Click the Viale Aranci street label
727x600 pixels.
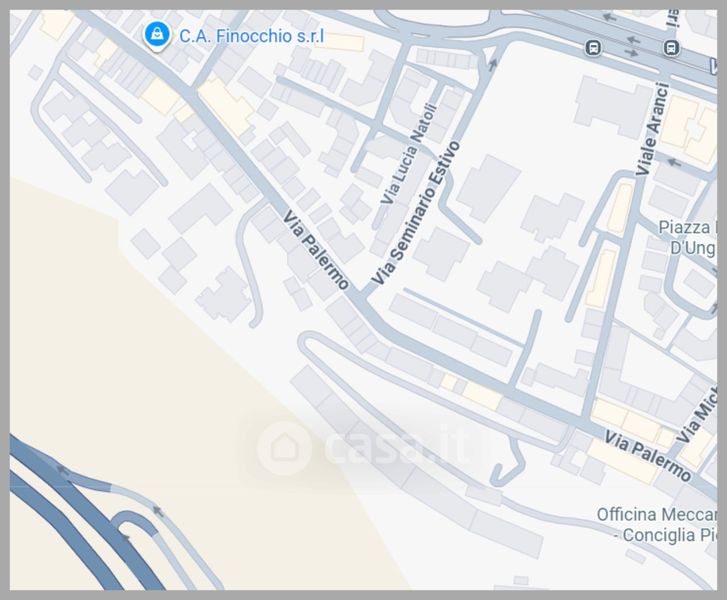(652, 129)
